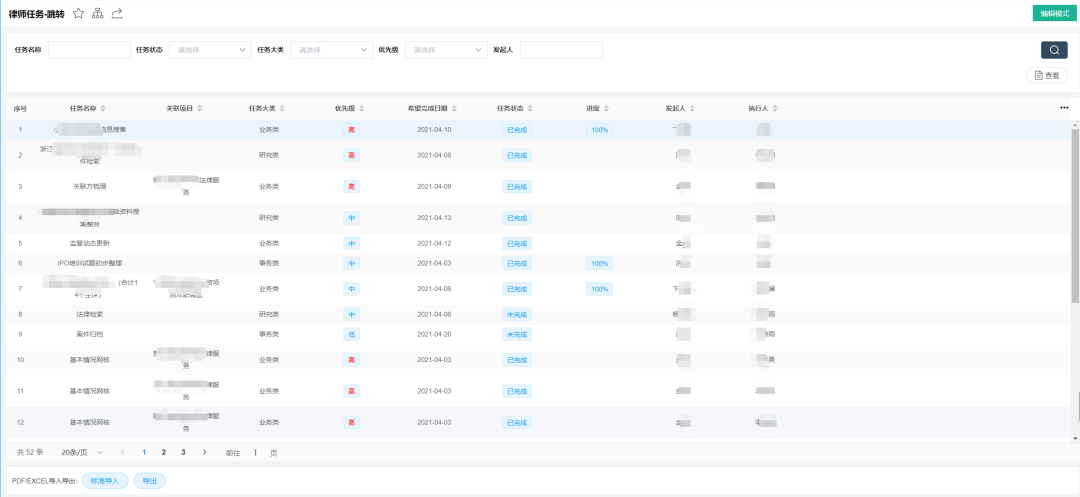Viewport: 1080px width, 497px height.
Task: Click the 未完成 status tag in row 9
Action: [x=517, y=334]
